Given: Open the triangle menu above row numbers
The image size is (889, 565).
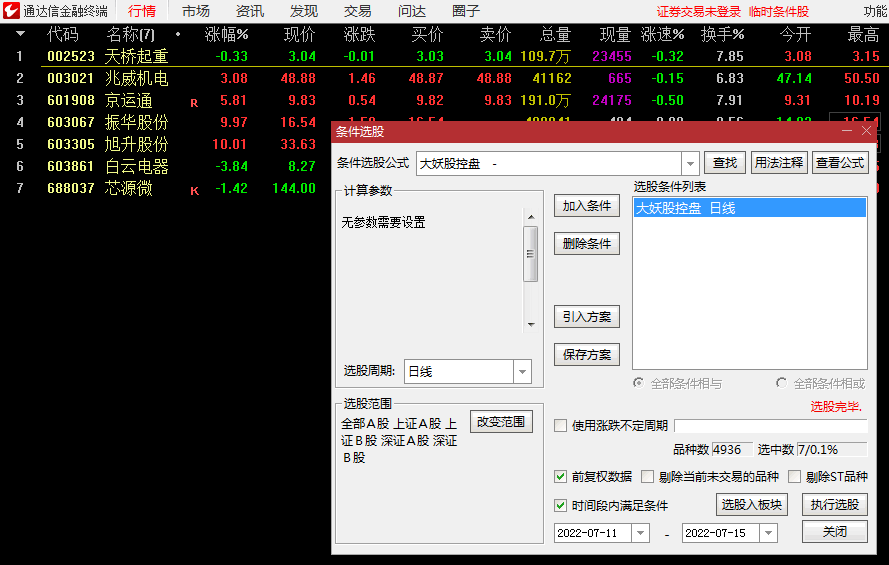Looking at the screenshot, I should [x=20, y=34].
